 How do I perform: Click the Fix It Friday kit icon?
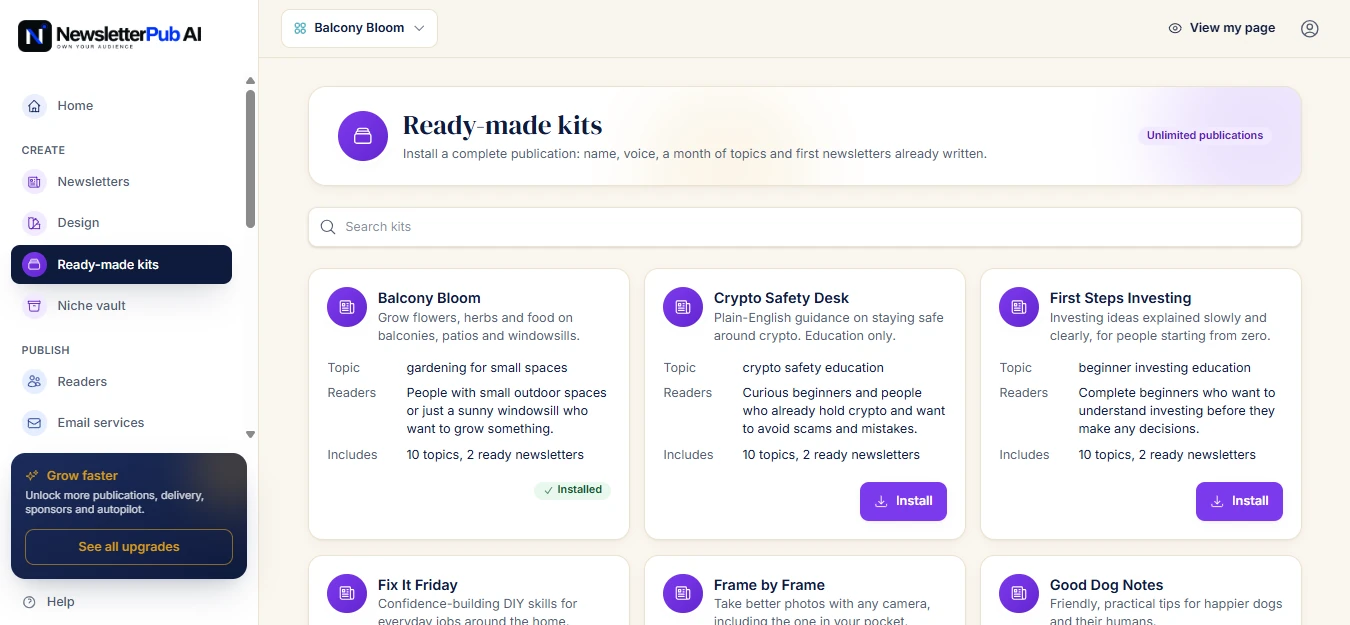(347, 594)
